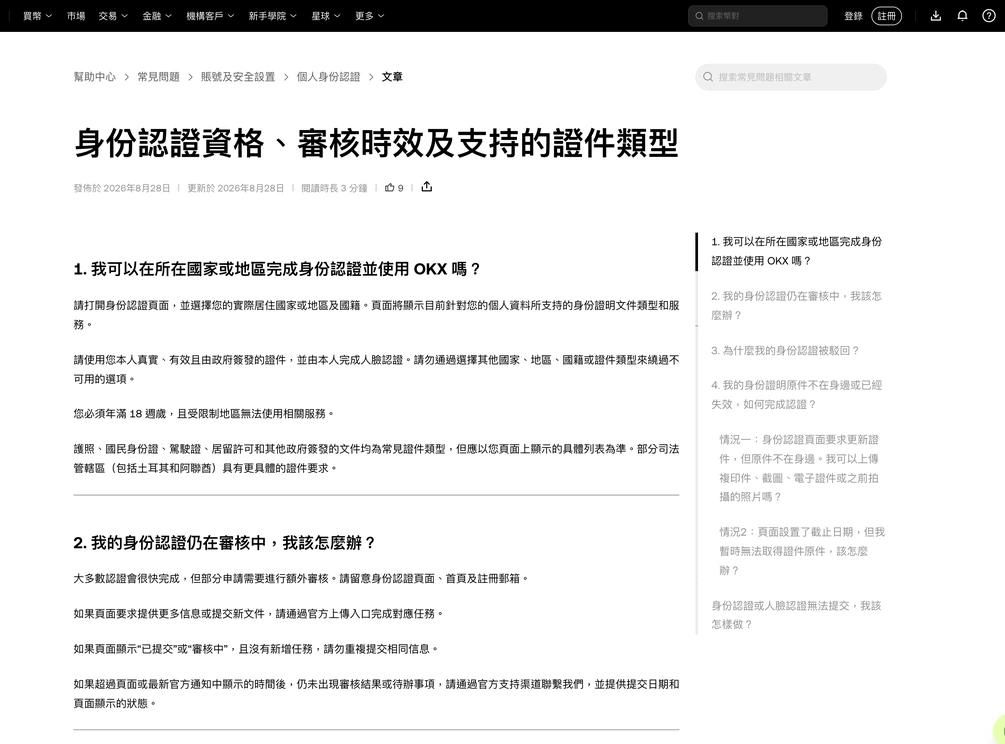
Task: Go to 幫助中心 breadcrumb
Action: point(95,77)
